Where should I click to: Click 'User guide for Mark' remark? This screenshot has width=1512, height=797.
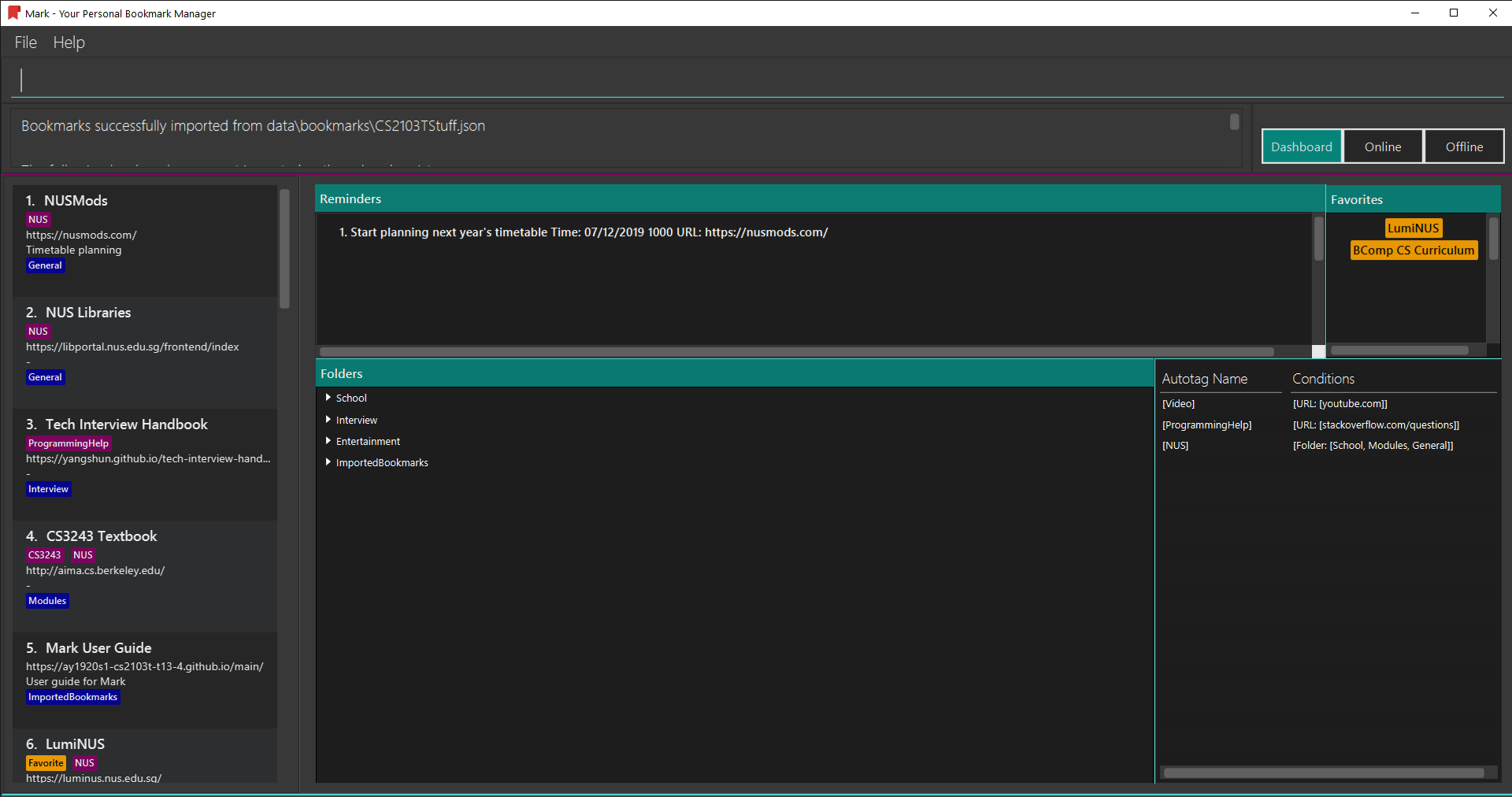pos(76,681)
